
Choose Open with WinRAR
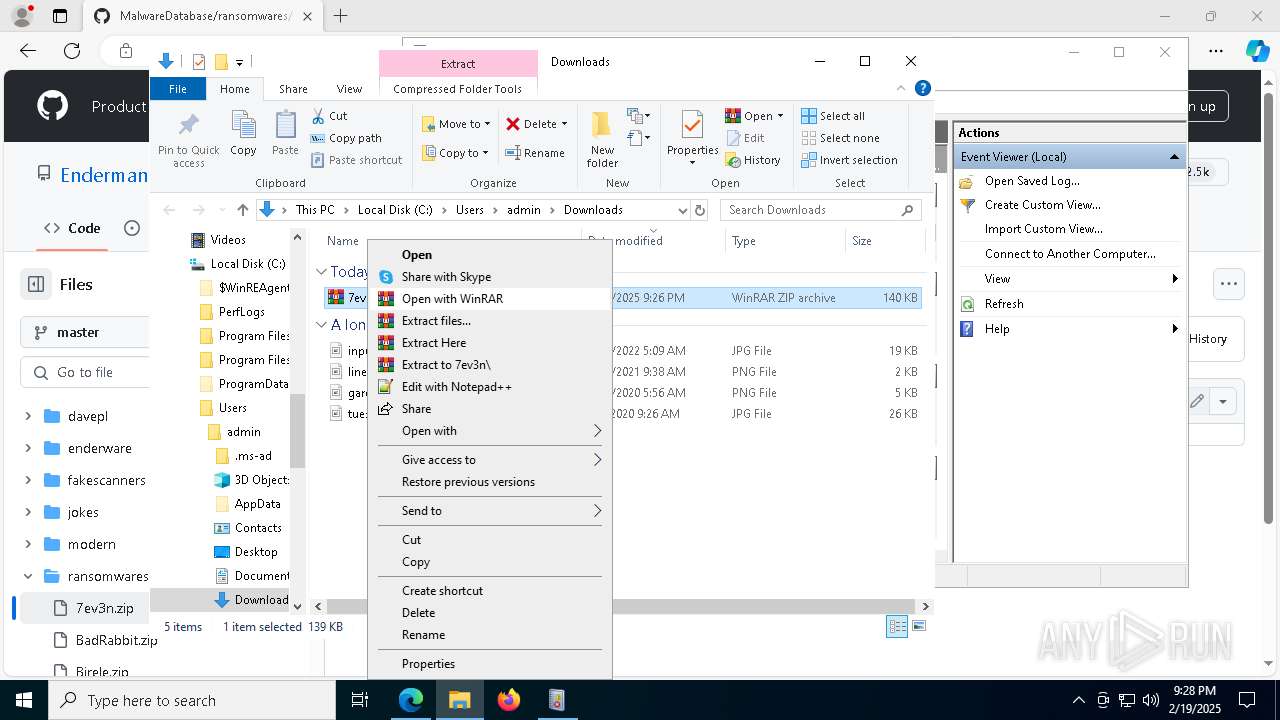click(490, 299)
